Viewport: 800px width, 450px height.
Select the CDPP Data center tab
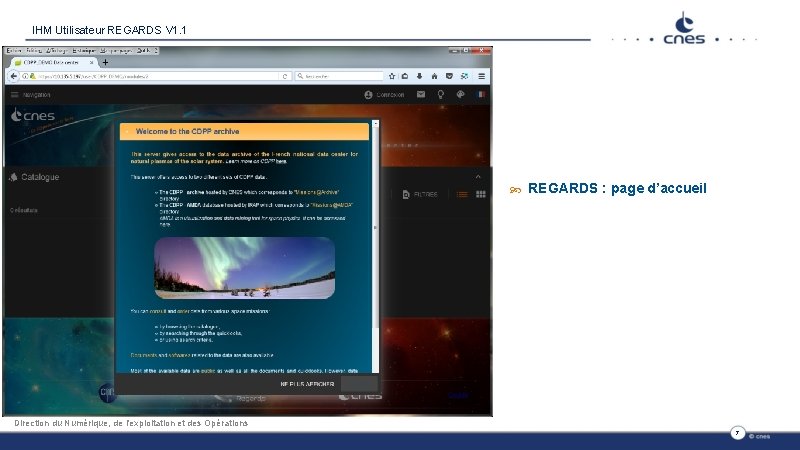click(54, 62)
